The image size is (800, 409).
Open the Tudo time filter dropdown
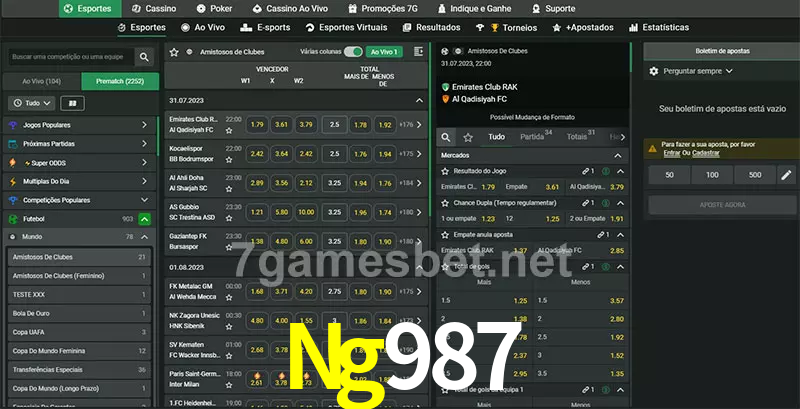[30, 103]
